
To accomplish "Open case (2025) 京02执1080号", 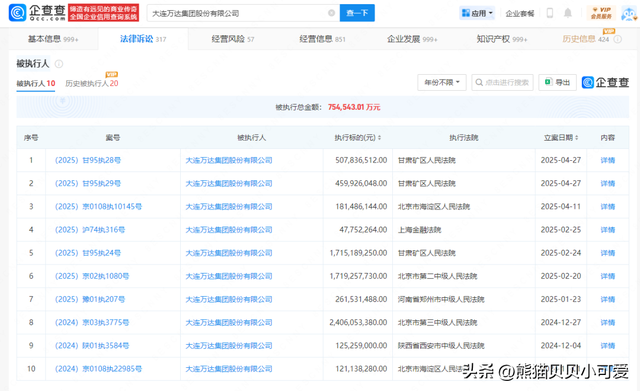I will pyautogui.click(x=92, y=276).
